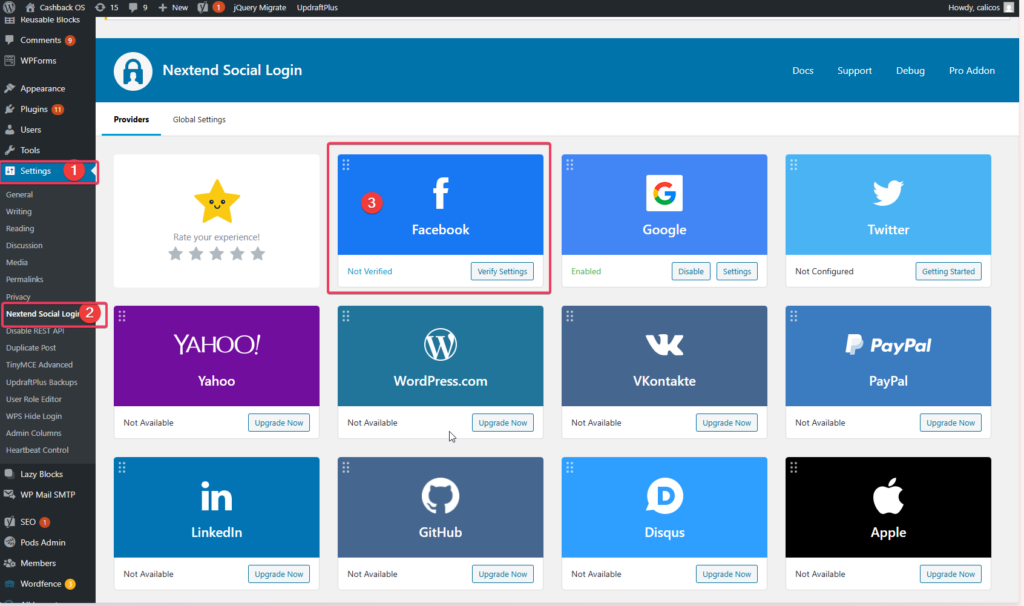1024x606 pixels.
Task: Switch to the Providers tab
Action: tap(131, 120)
